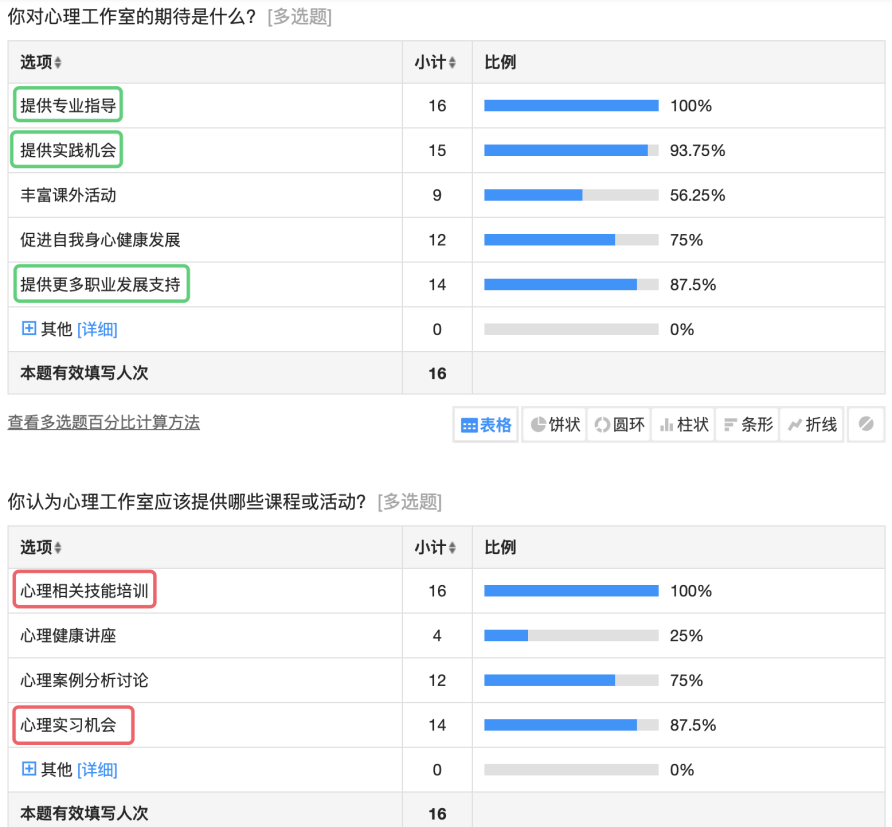Select the 提供实践机会 option row

tap(68, 151)
